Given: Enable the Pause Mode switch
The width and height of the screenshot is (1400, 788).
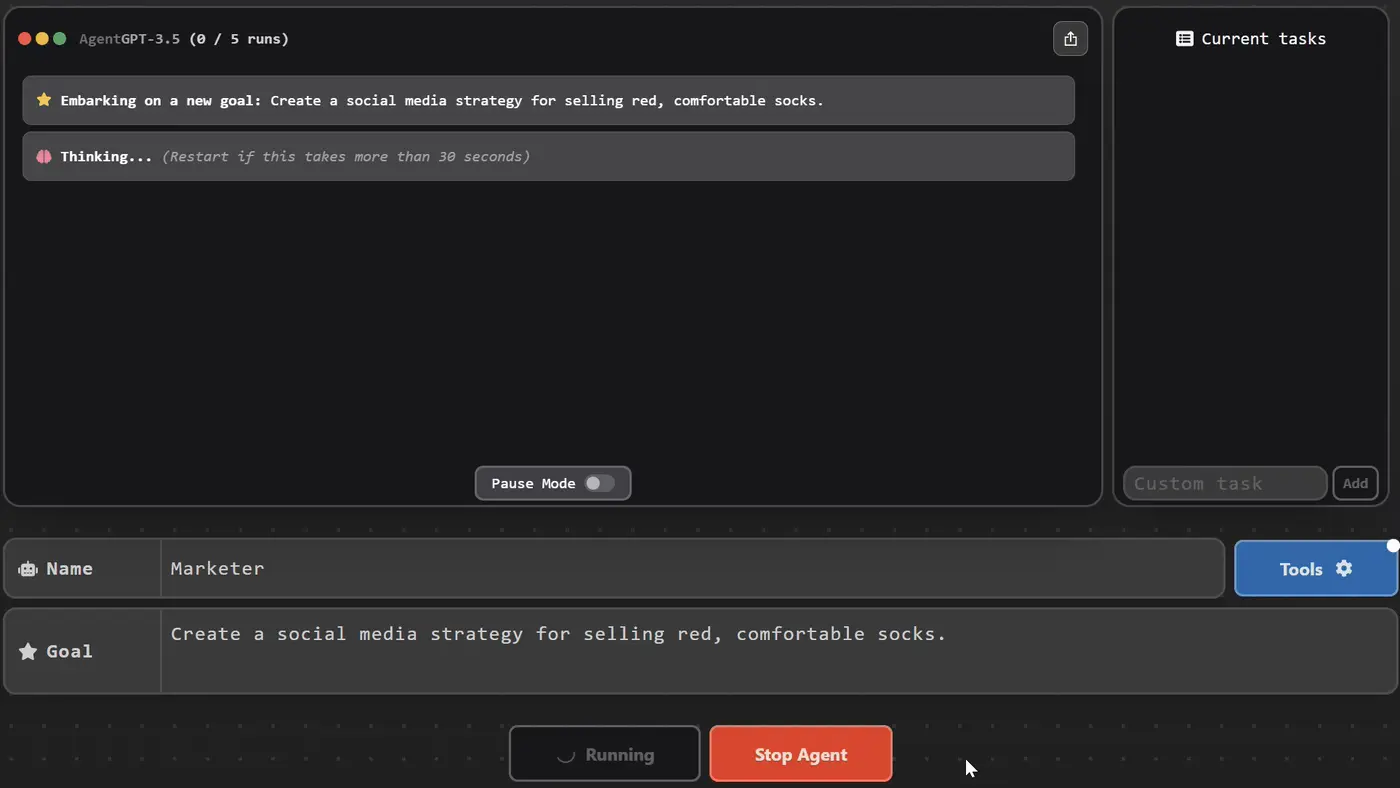Looking at the screenshot, I should (x=599, y=484).
